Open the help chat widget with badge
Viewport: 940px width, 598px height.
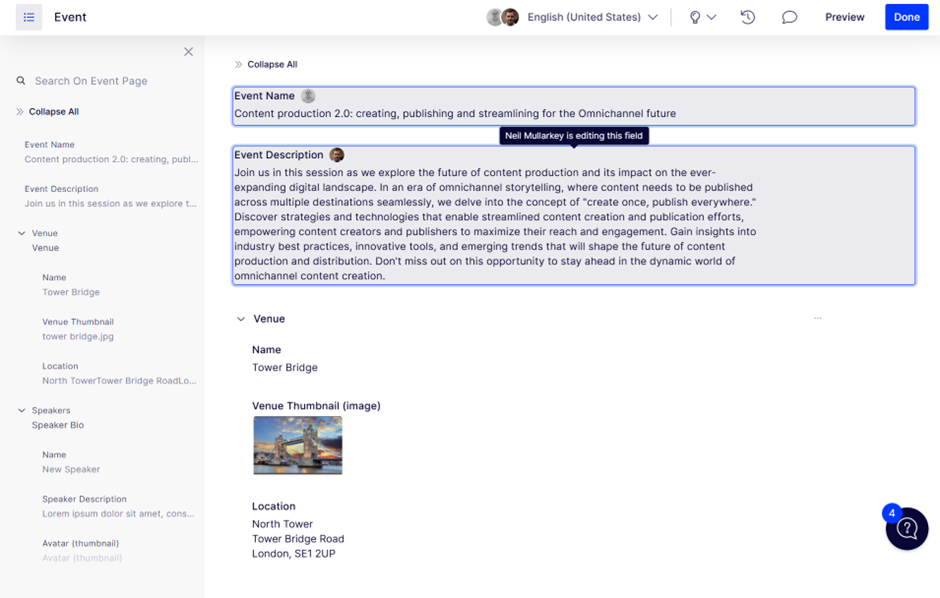click(906, 527)
